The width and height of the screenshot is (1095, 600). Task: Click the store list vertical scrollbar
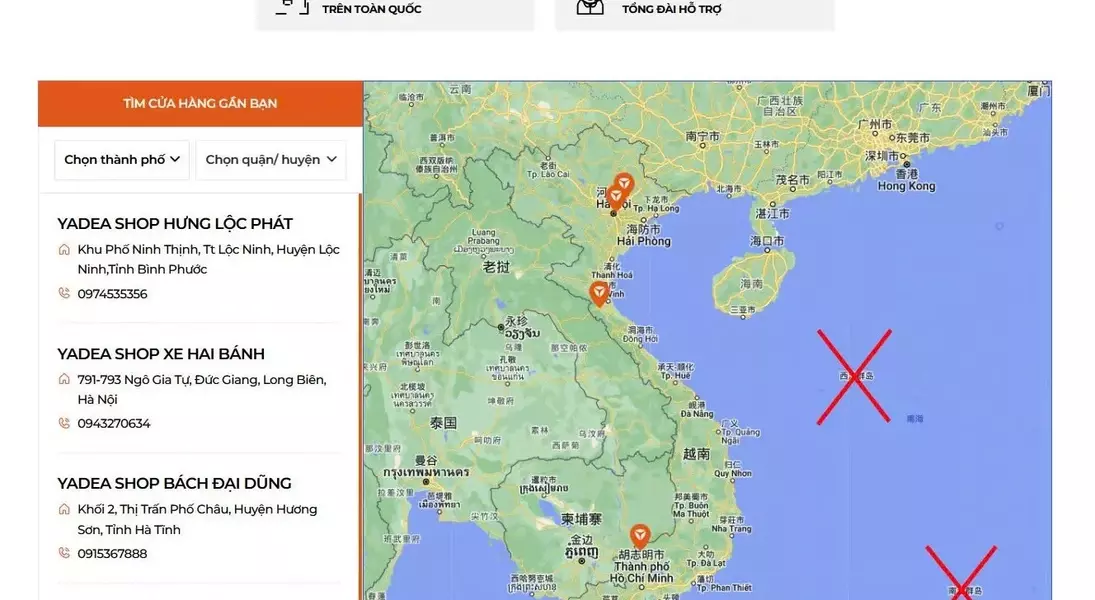click(360, 396)
